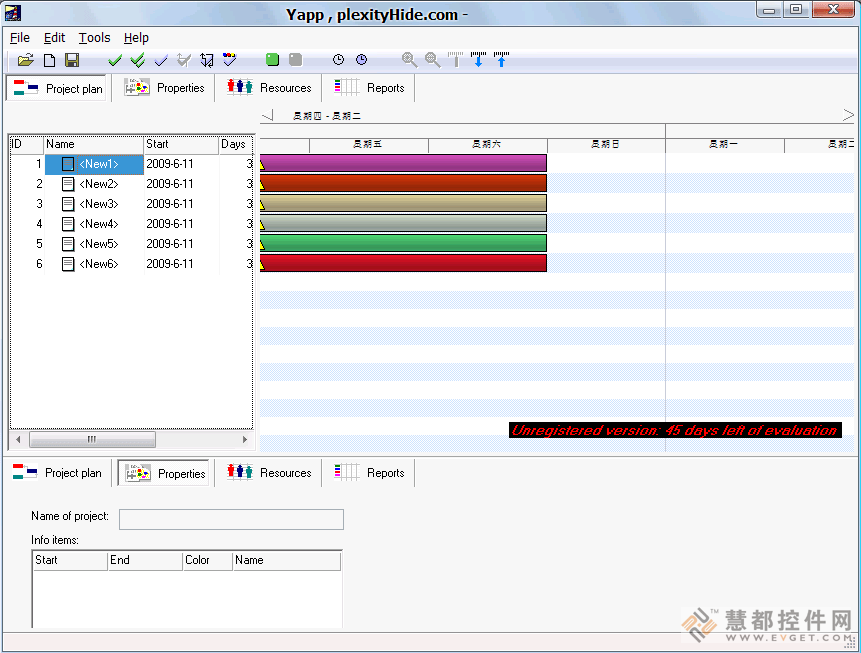Open the bottom Project plan tab
Screen dimensions: 861x653
coord(57,473)
